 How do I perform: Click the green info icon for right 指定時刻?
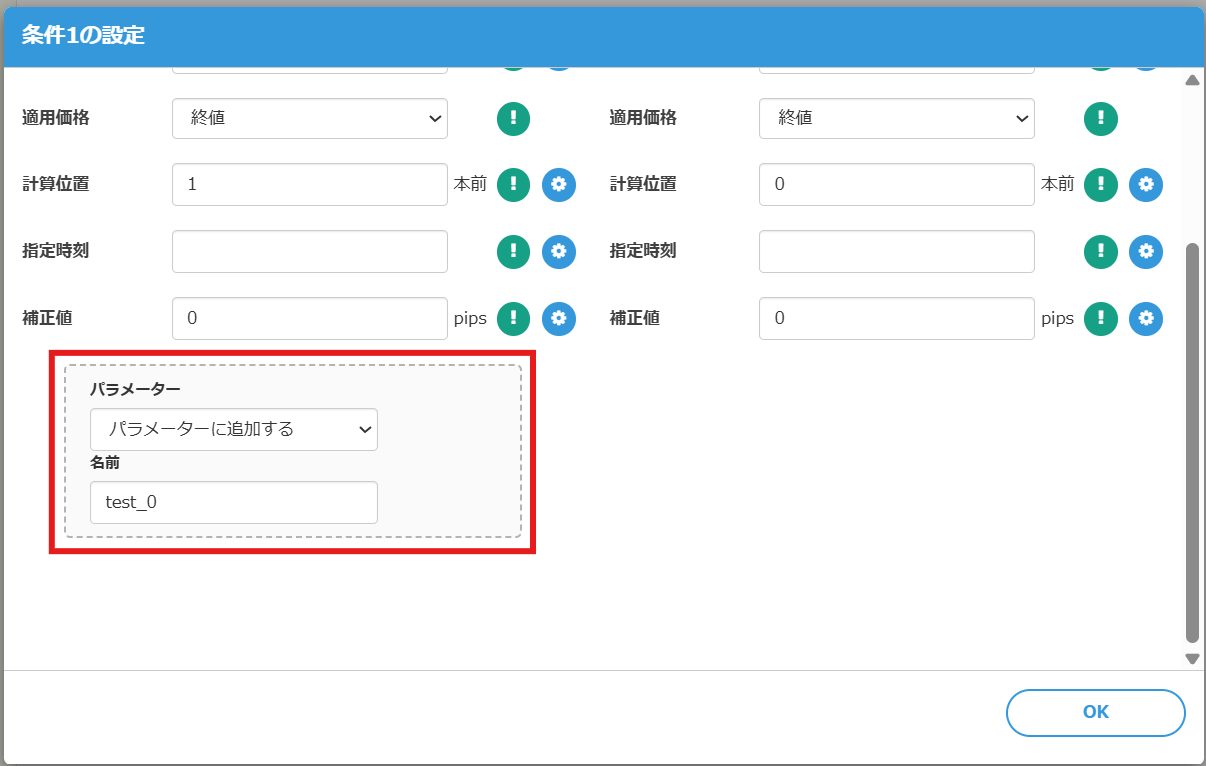1100,251
